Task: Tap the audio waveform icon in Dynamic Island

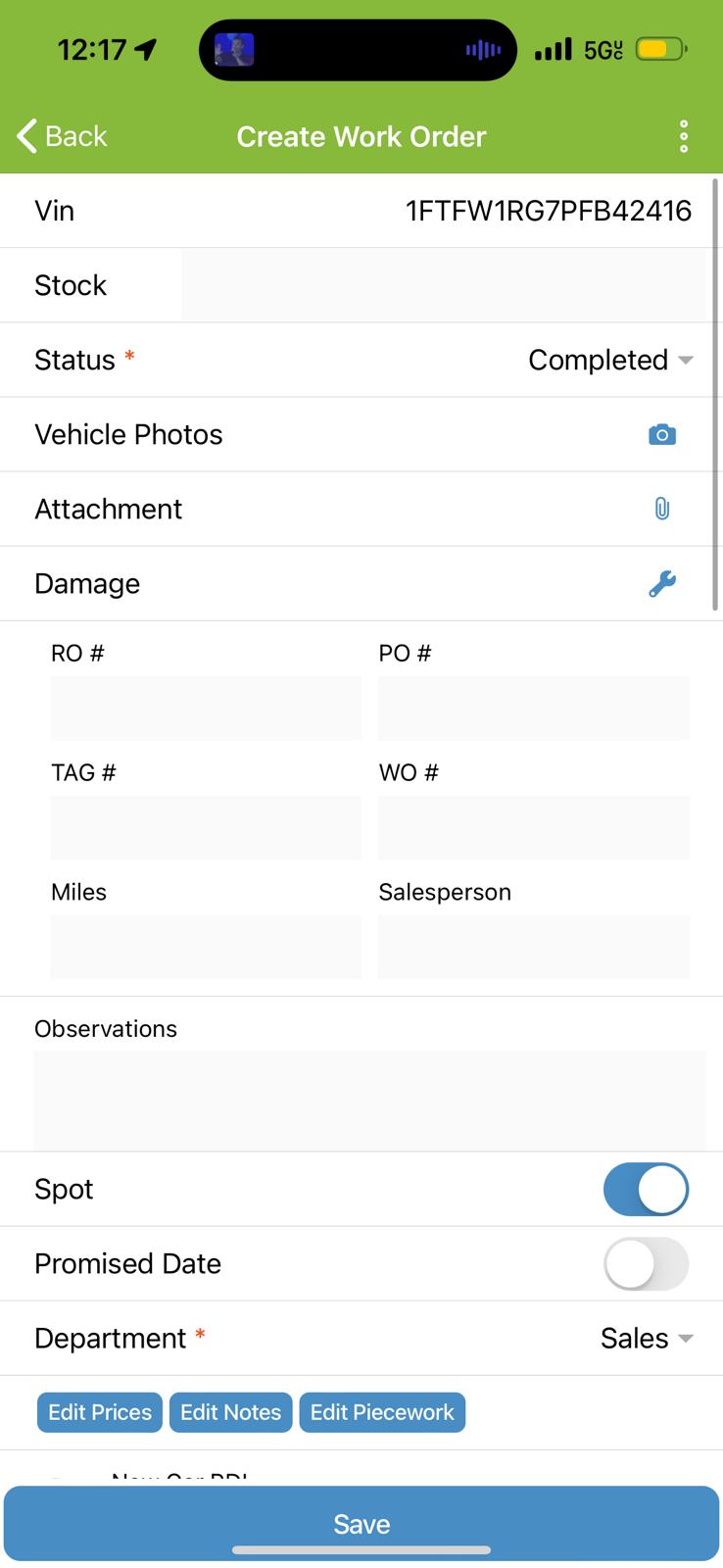Action: pos(483,49)
